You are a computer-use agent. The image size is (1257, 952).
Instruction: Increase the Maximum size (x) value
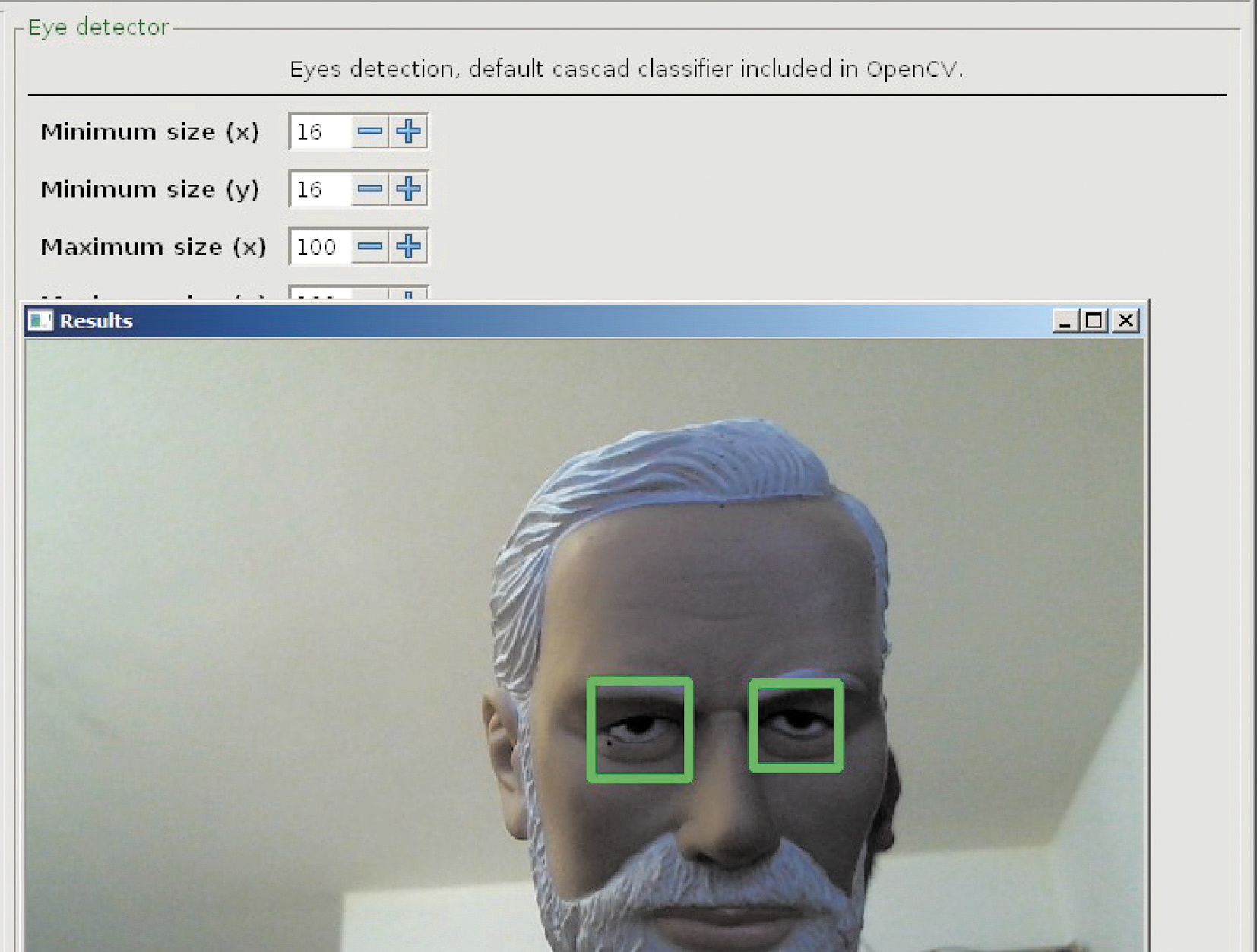[409, 247]
